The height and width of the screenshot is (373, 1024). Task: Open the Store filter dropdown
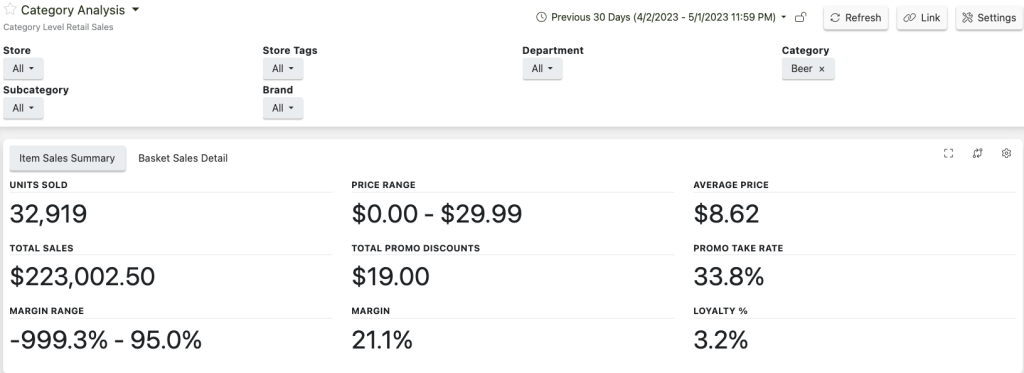[23, 69]
